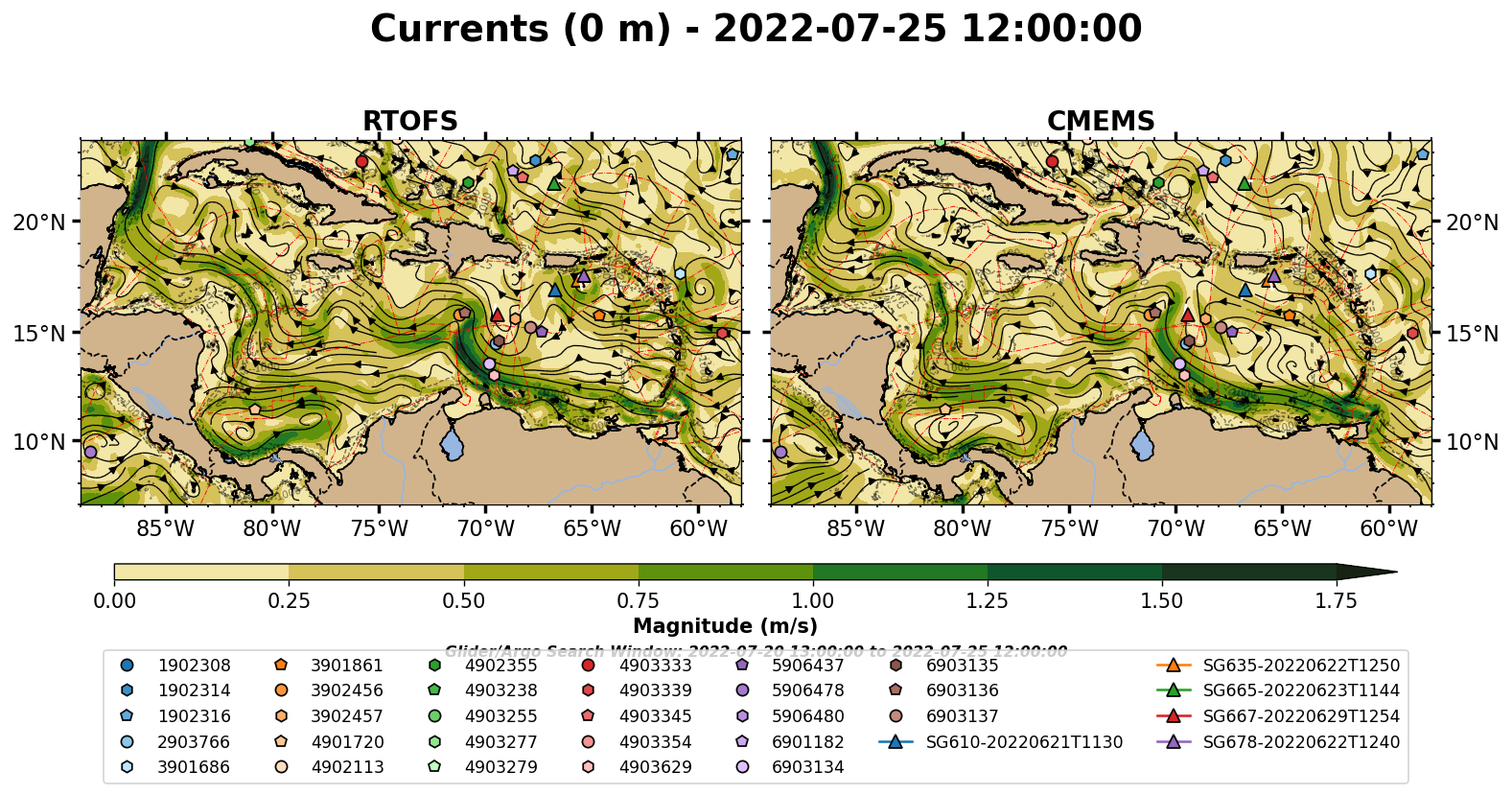Click the '1.25' colorbar tick label
The height and width of the screenshot is (795, 1512).
tap(988, 601)
